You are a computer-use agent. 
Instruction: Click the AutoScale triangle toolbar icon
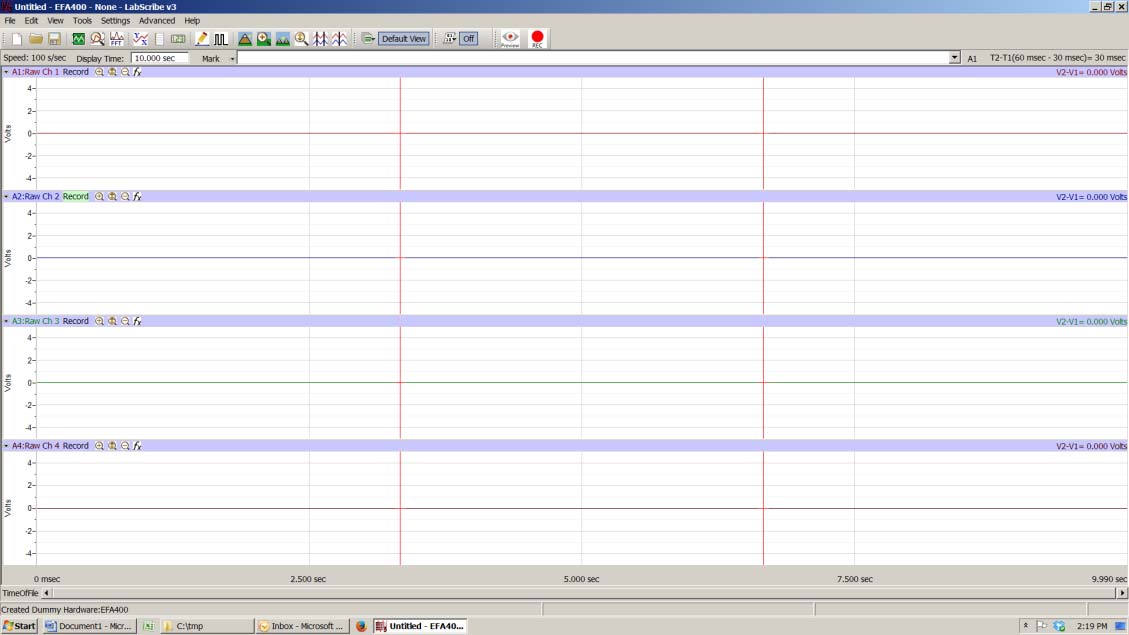pyautogui.click(x=244, y=38)
